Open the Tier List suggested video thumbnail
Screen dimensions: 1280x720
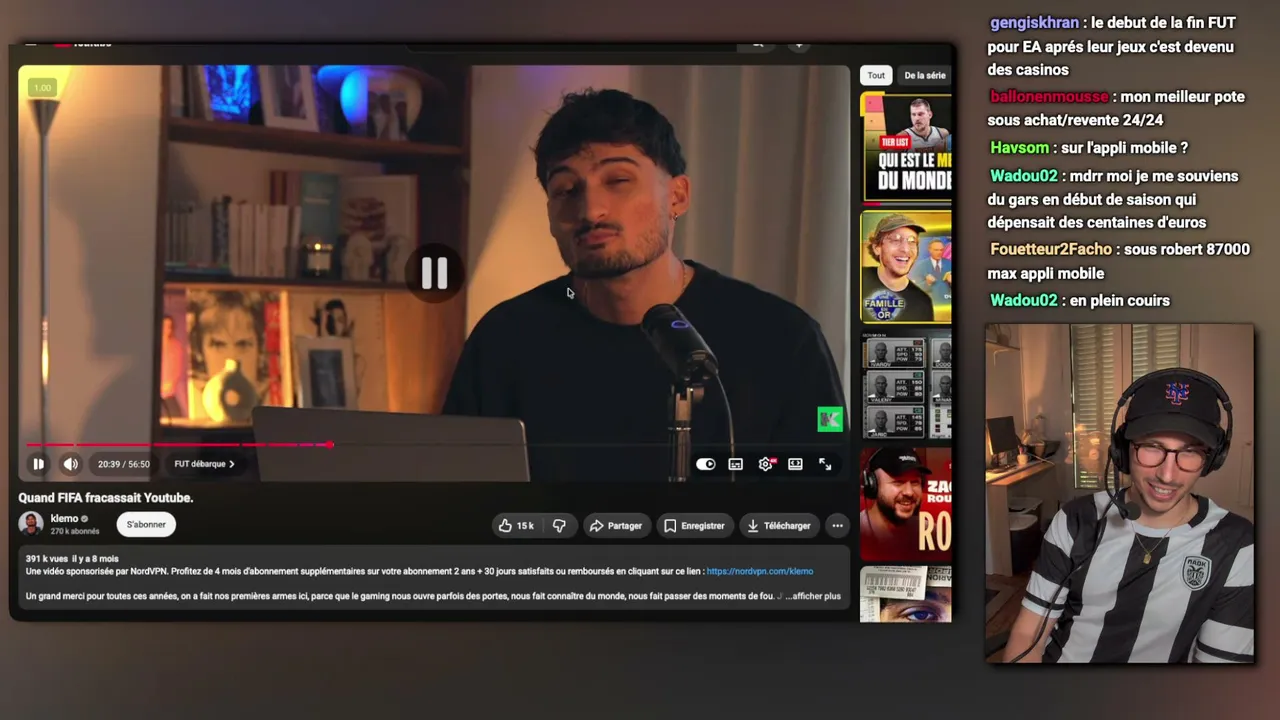(x=906, y=148)
